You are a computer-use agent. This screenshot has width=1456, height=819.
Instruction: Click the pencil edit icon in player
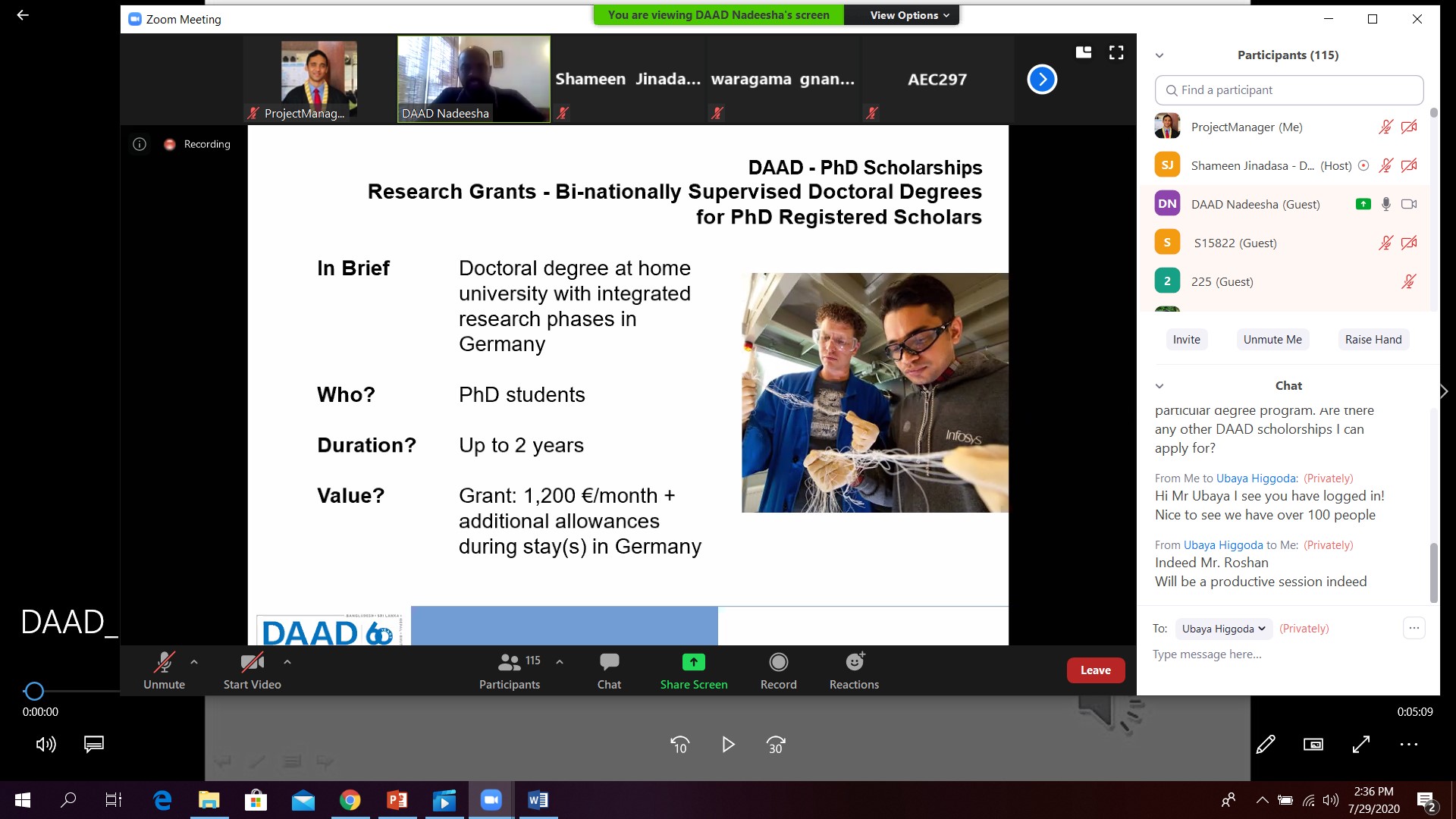[x=1266, y=745]
